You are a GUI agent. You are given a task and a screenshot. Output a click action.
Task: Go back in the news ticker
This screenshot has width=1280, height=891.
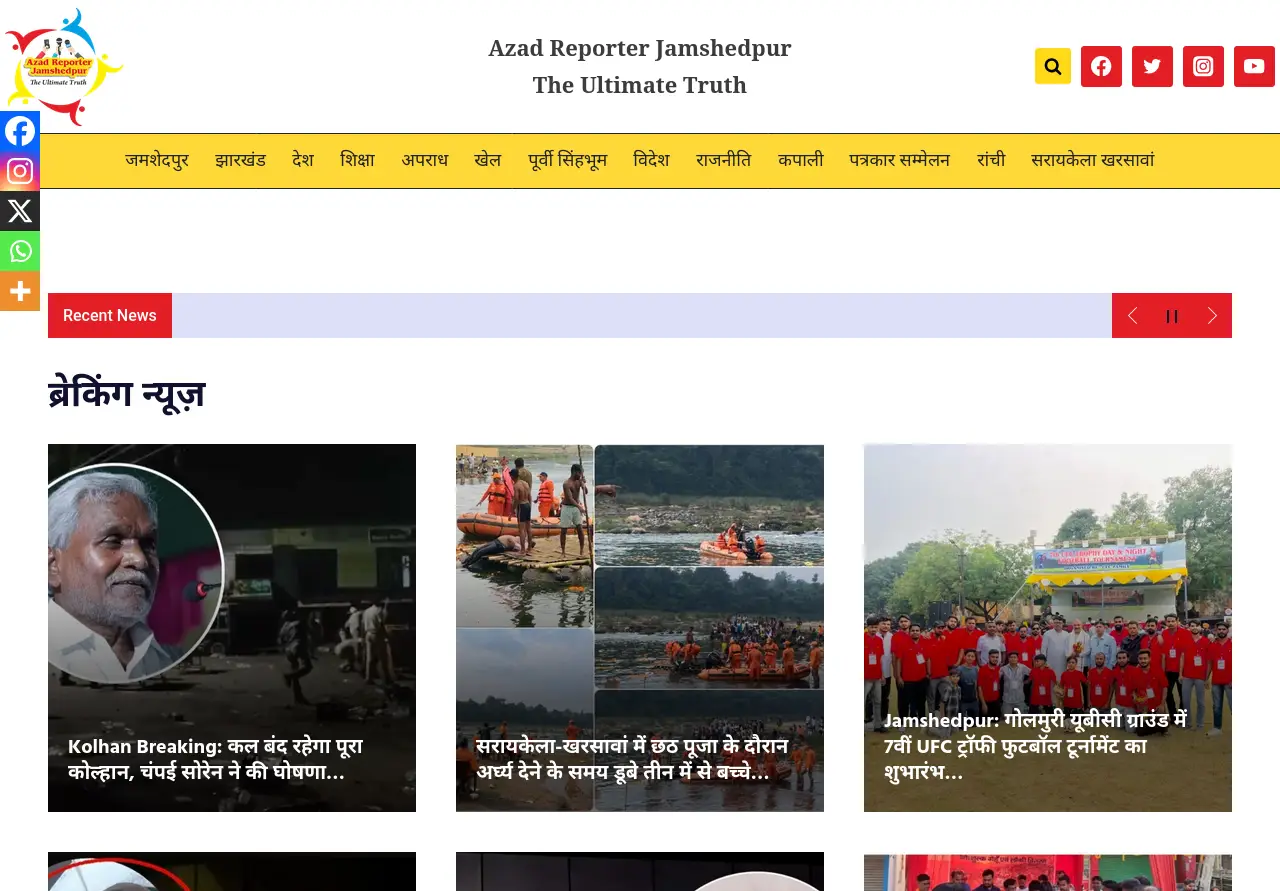tap(1132, 315)
